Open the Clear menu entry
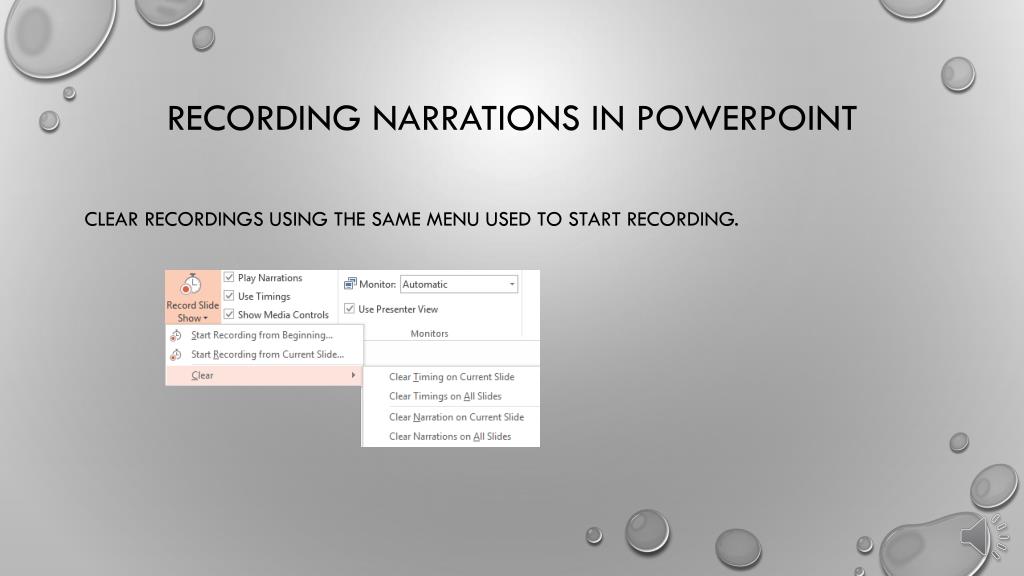Image resolution: width=1024 pixels, height=576 pixels. point(264,376)
